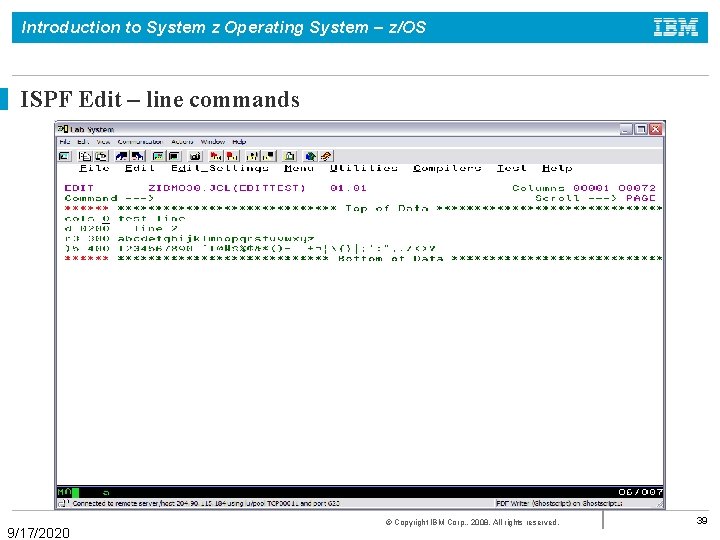Click the 01.01 version text

pos(348,188)
